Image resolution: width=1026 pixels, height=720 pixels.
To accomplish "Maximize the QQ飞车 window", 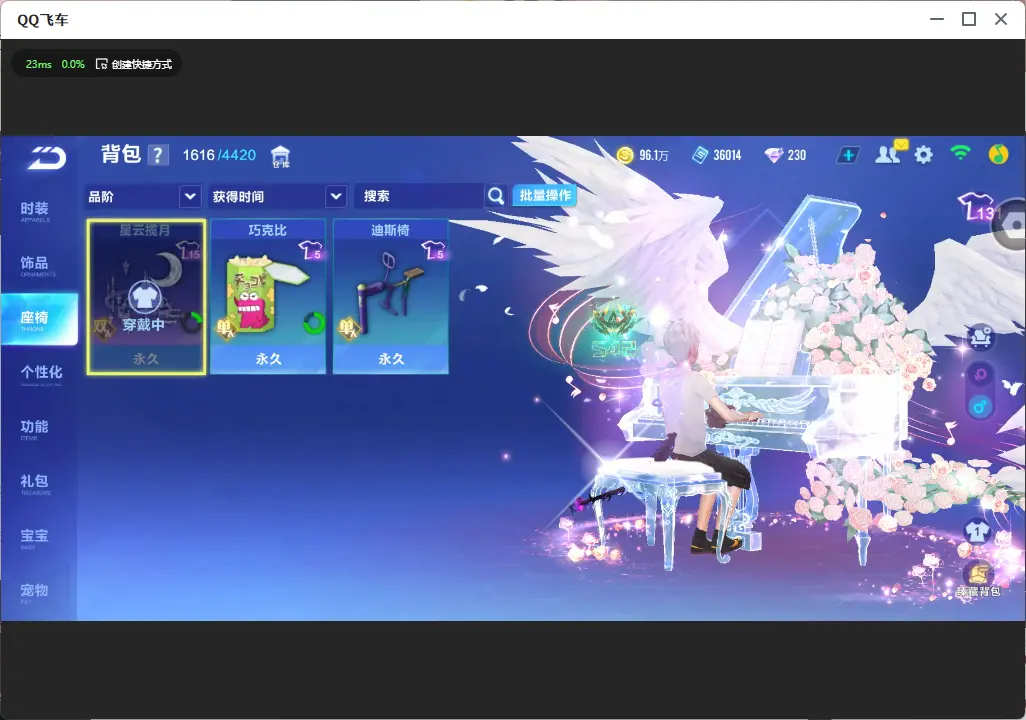I will [969, 19].
